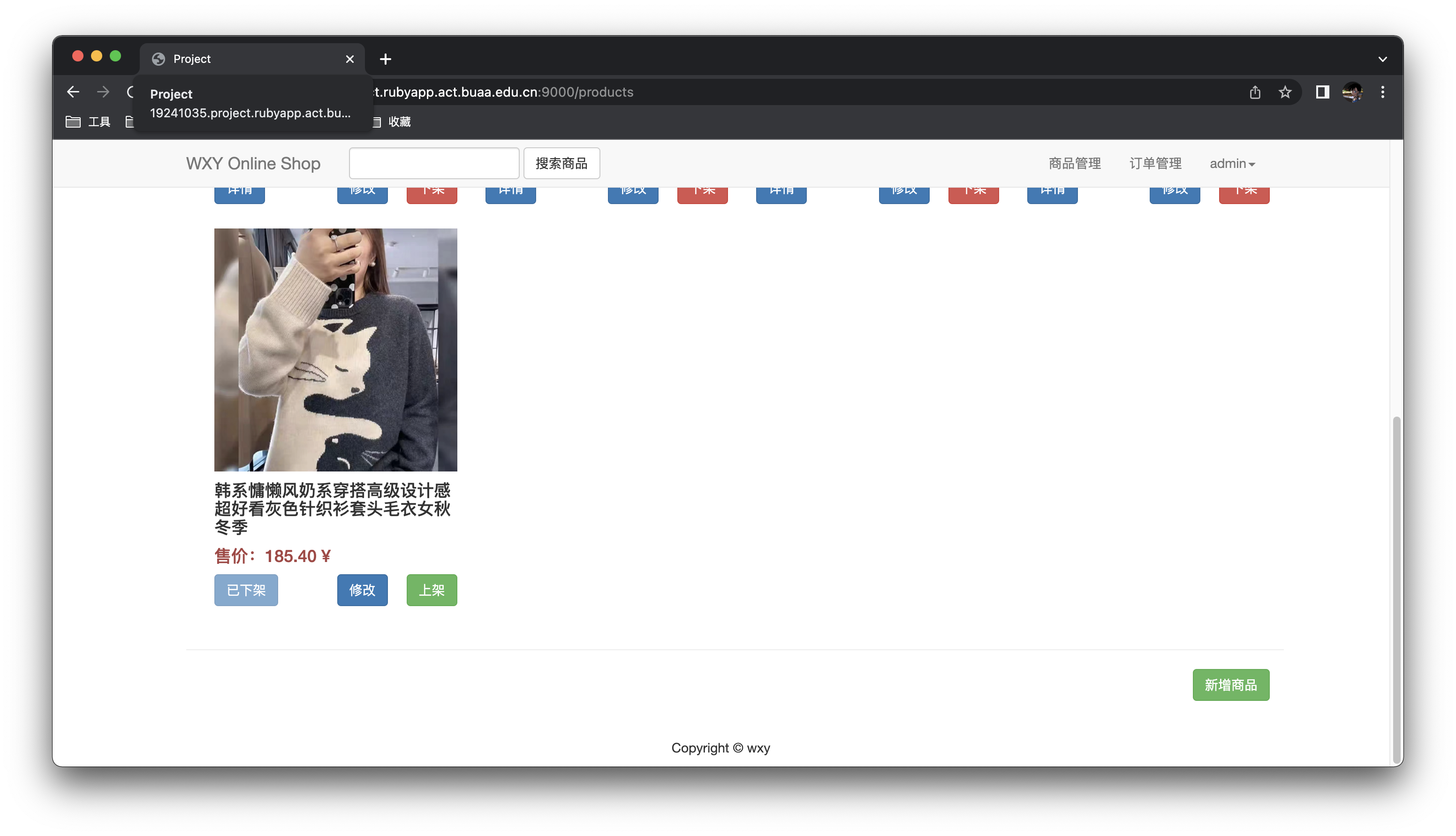Viewport: 1456px width, 836px height.
Task: Toggle the browser side panel icon
Action: click(x=1322, y=92)
